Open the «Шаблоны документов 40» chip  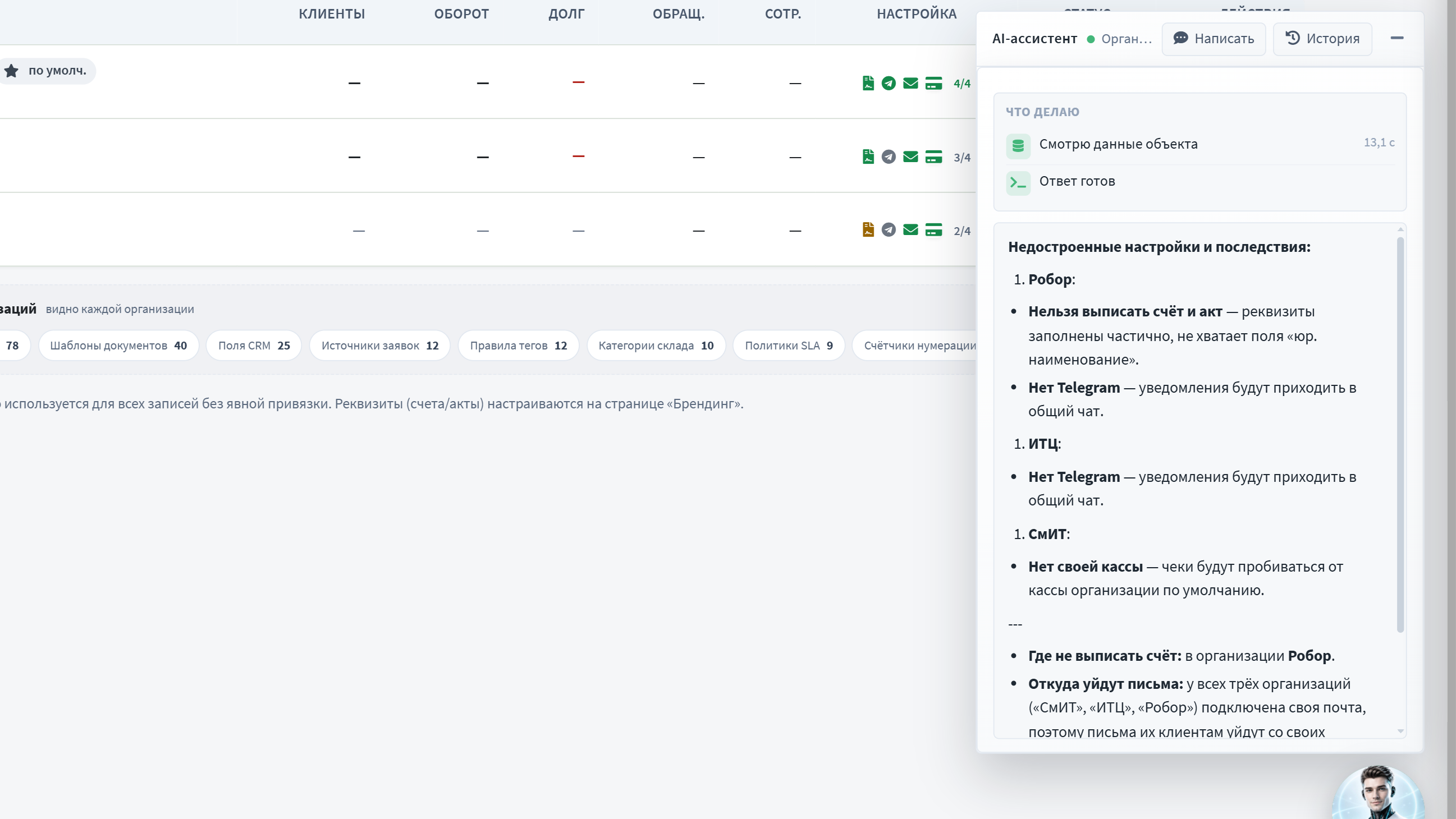click(118, 345)
